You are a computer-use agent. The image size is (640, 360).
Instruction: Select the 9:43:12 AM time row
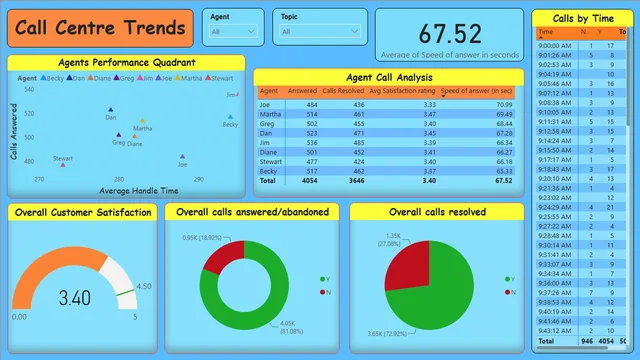(581, 330)
